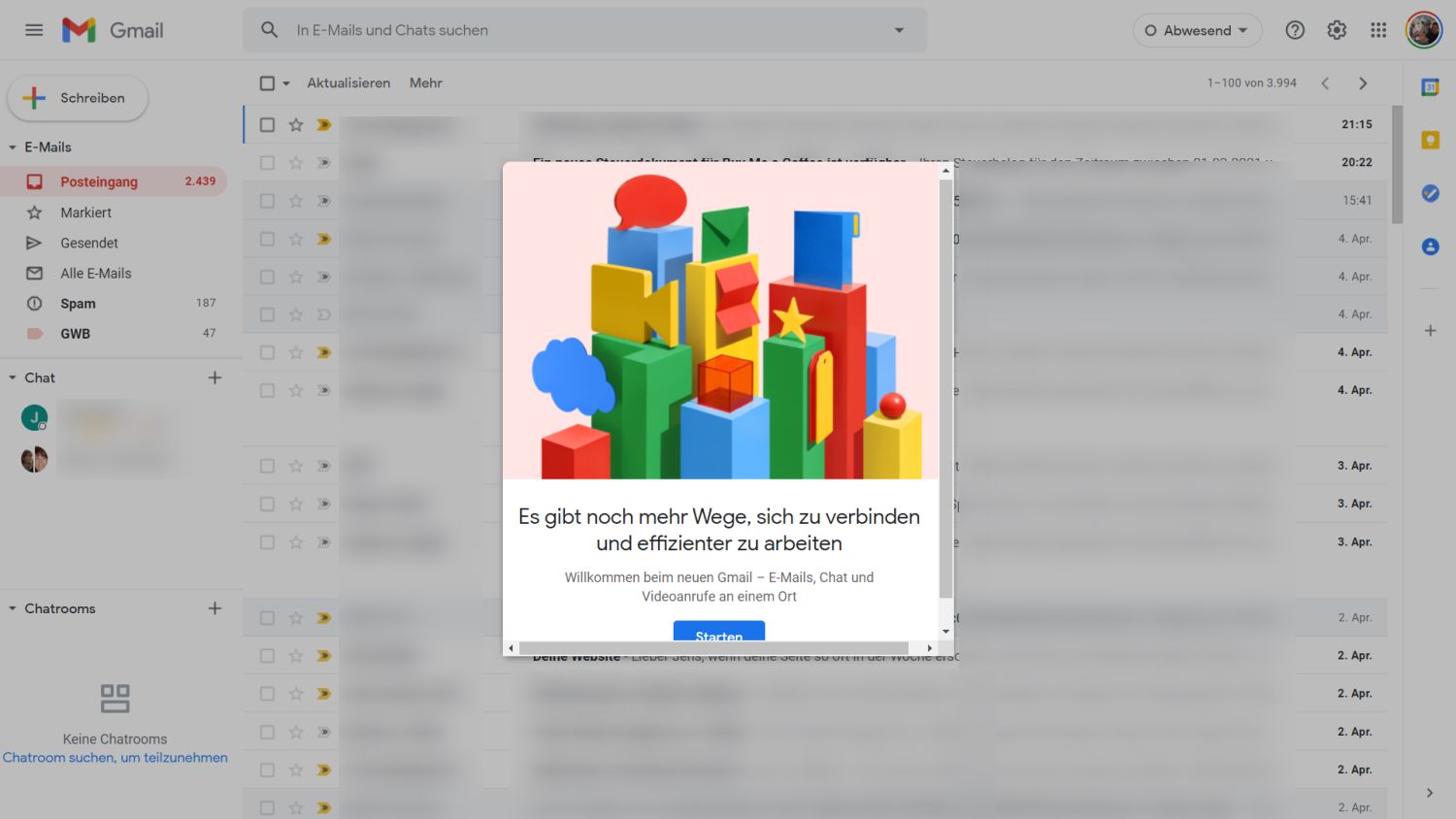
Task: Open the Spam folder
Action: (78, 304)
